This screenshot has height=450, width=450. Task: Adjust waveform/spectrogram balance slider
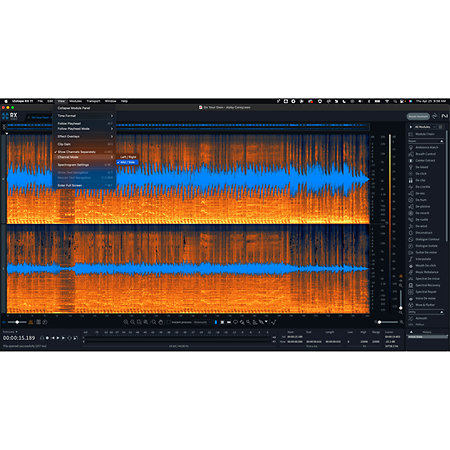point(17,322)
